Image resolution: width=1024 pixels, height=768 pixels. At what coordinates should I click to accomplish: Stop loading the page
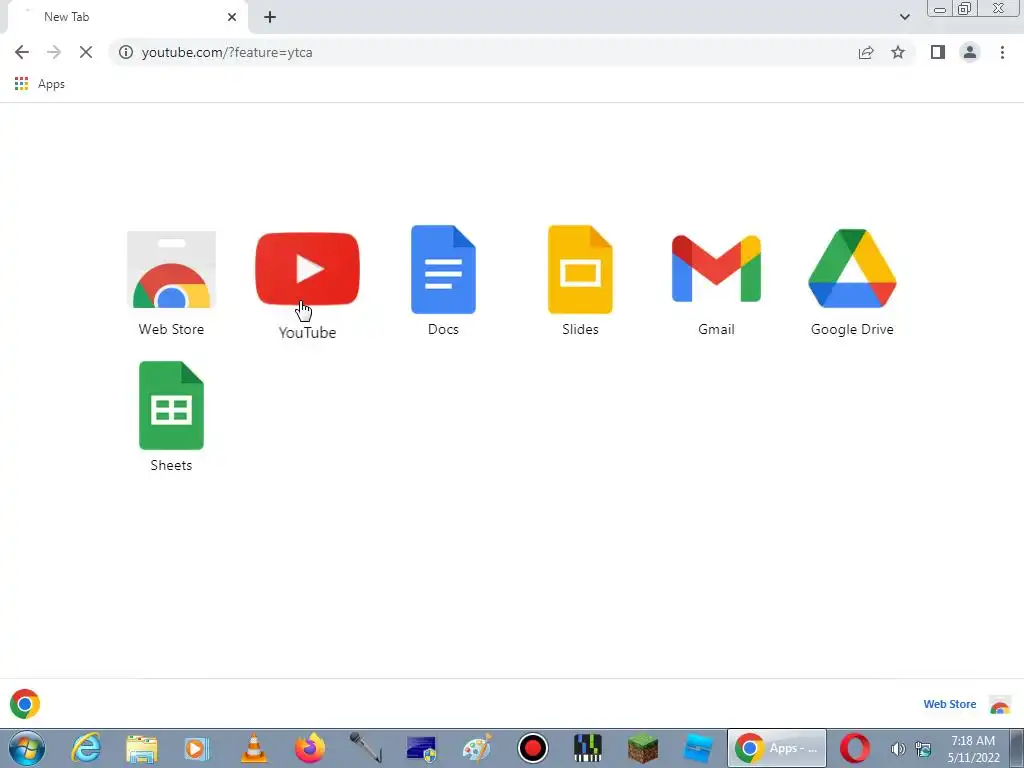pos(86,52)
